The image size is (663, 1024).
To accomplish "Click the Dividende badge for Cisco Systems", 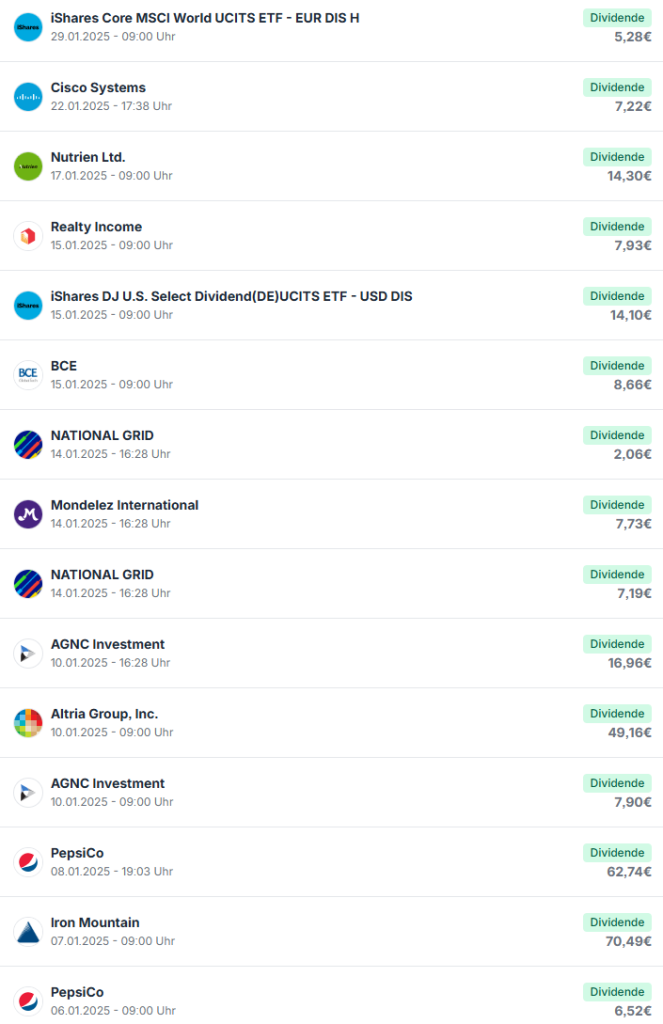I will tap(617, 88).
